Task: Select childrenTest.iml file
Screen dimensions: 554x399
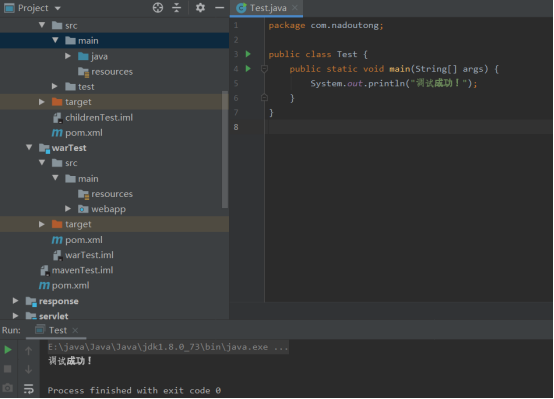Action: (93, 117)
